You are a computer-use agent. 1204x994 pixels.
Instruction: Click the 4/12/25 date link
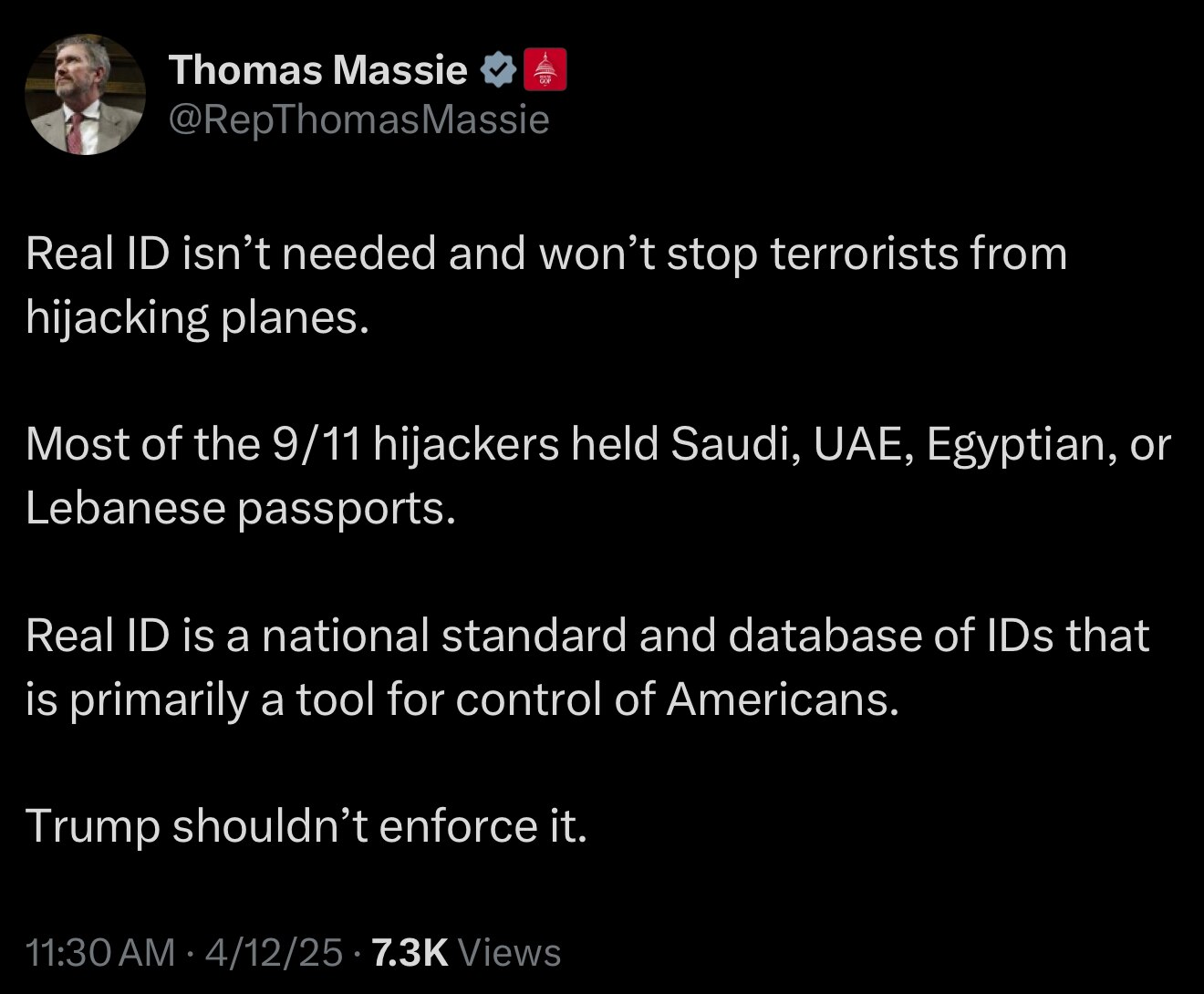point(271,951)
